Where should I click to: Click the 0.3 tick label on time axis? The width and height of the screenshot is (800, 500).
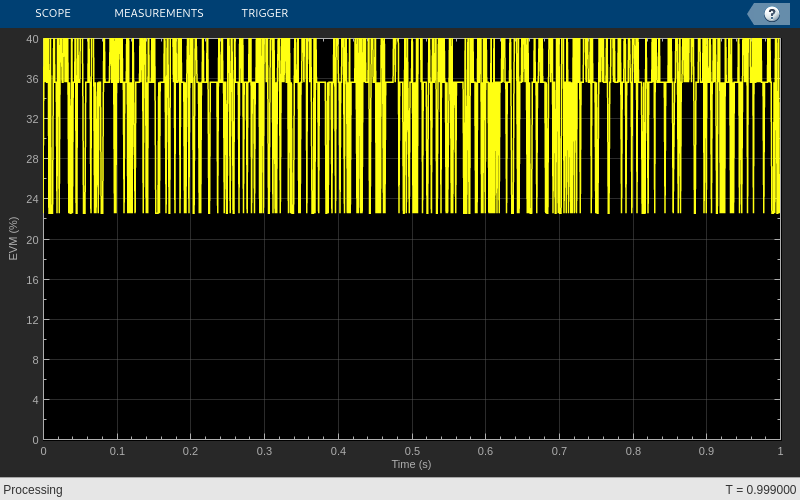click(x=264, y=451)
